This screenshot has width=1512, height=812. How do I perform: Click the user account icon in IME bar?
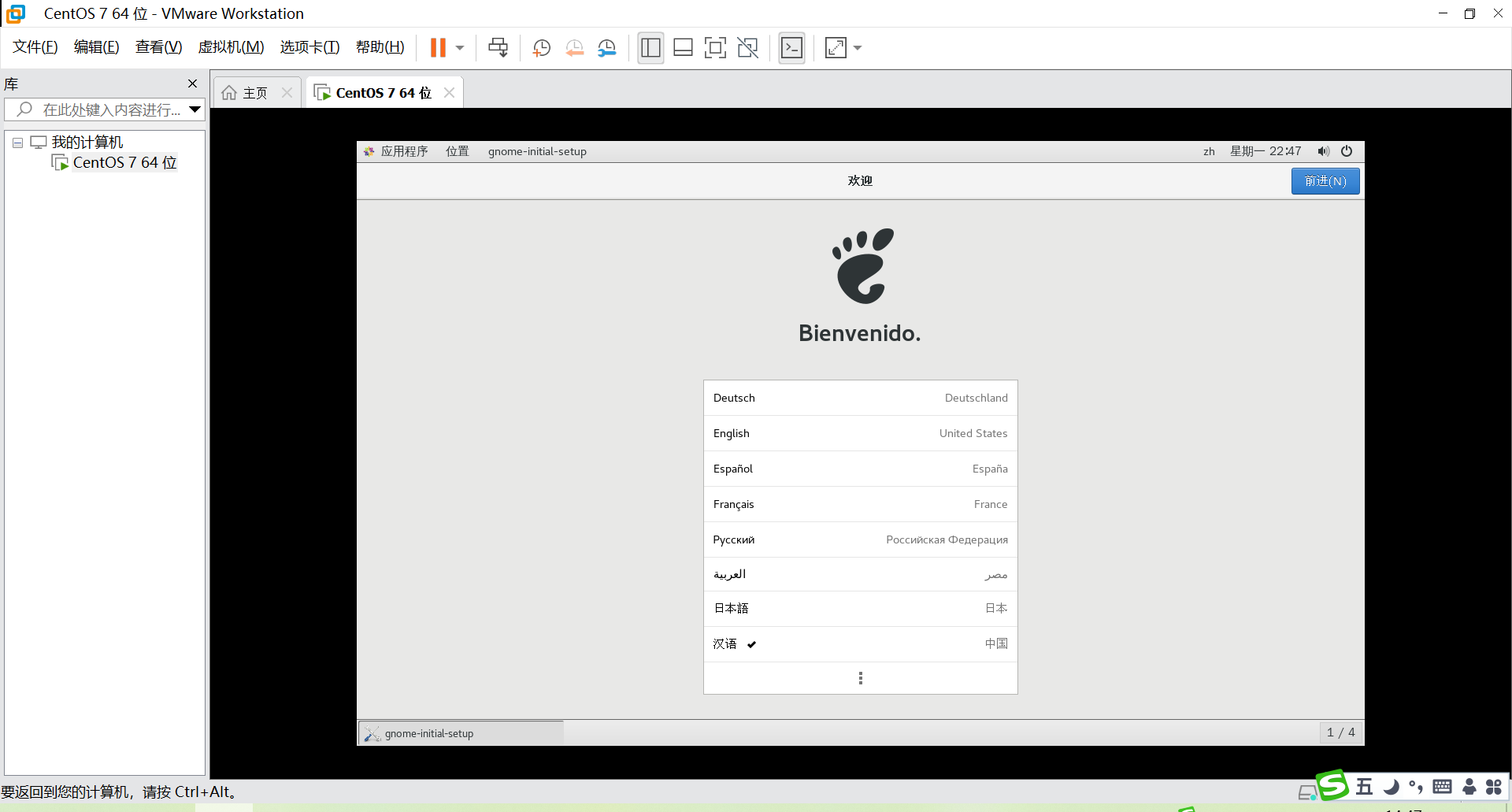tap(1469, 787)
